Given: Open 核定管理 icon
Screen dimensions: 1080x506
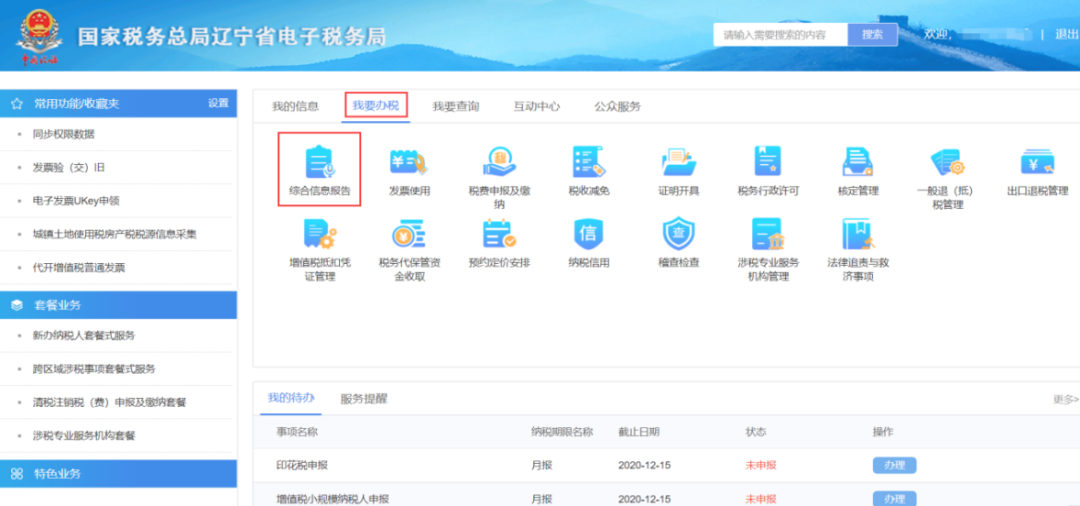Looking at the screenshot, I should pyautogui.click(x=858, y=162).
